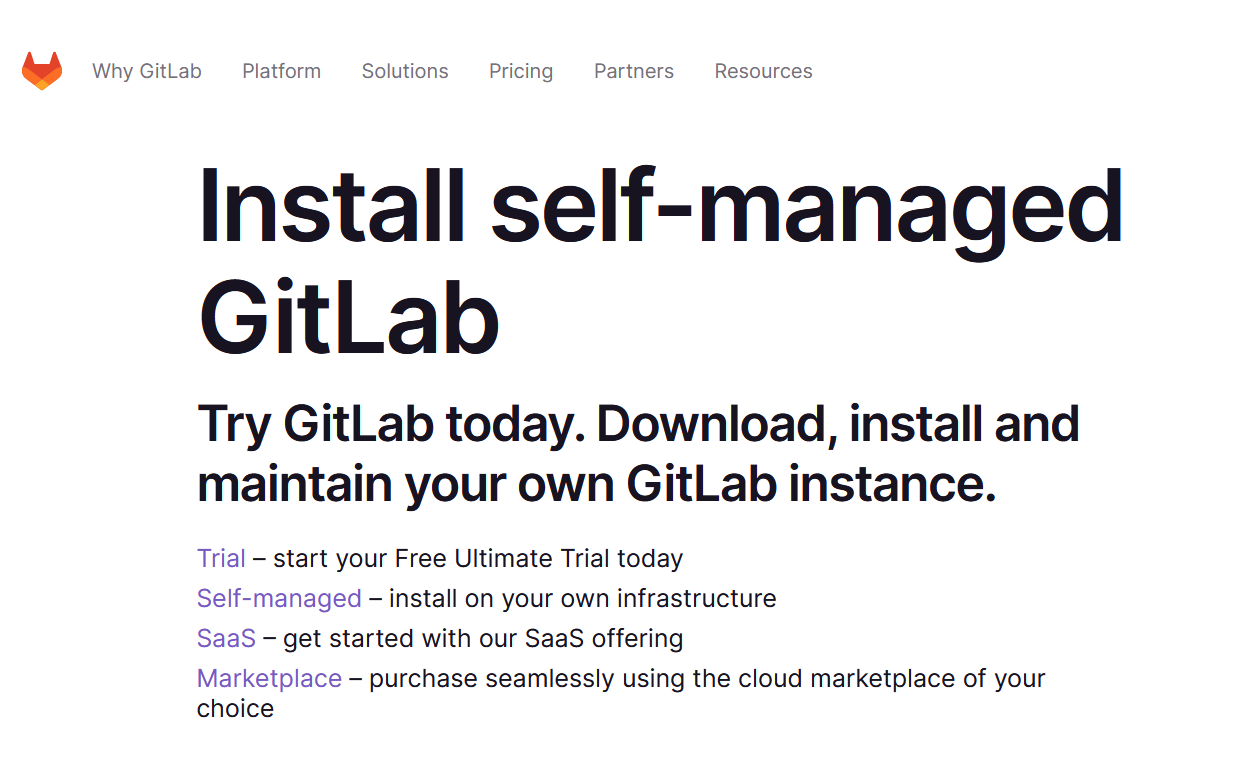Image resolution: width=1242 pixels, height=782 pixels.
Task: Expand the Solutions navigation dropdown
Action: (405, 71)
